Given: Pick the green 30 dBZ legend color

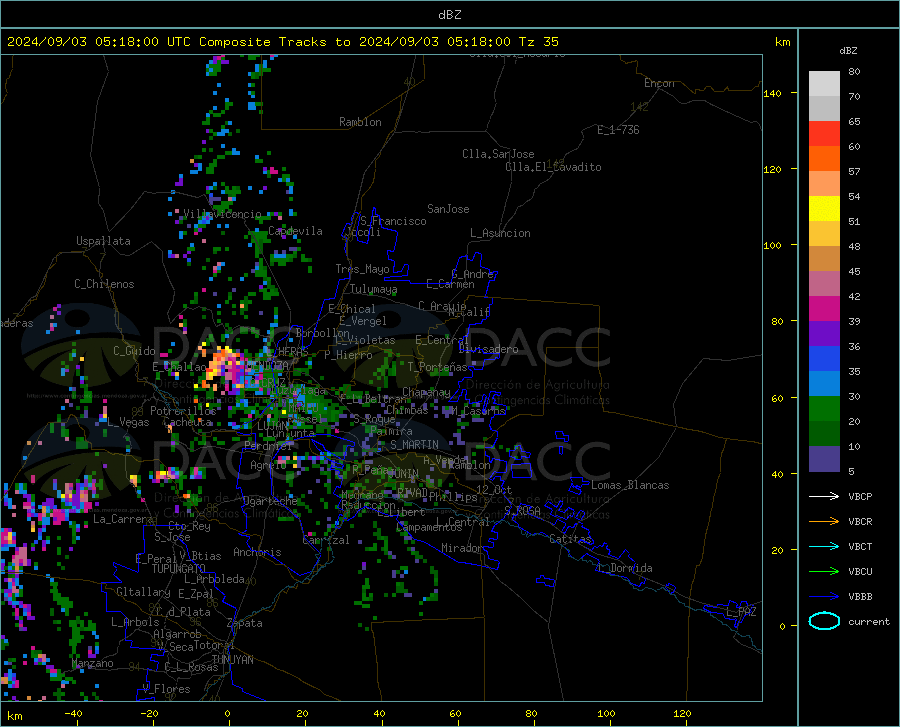Looking at the screenshot, I should [x=824, y=408].
